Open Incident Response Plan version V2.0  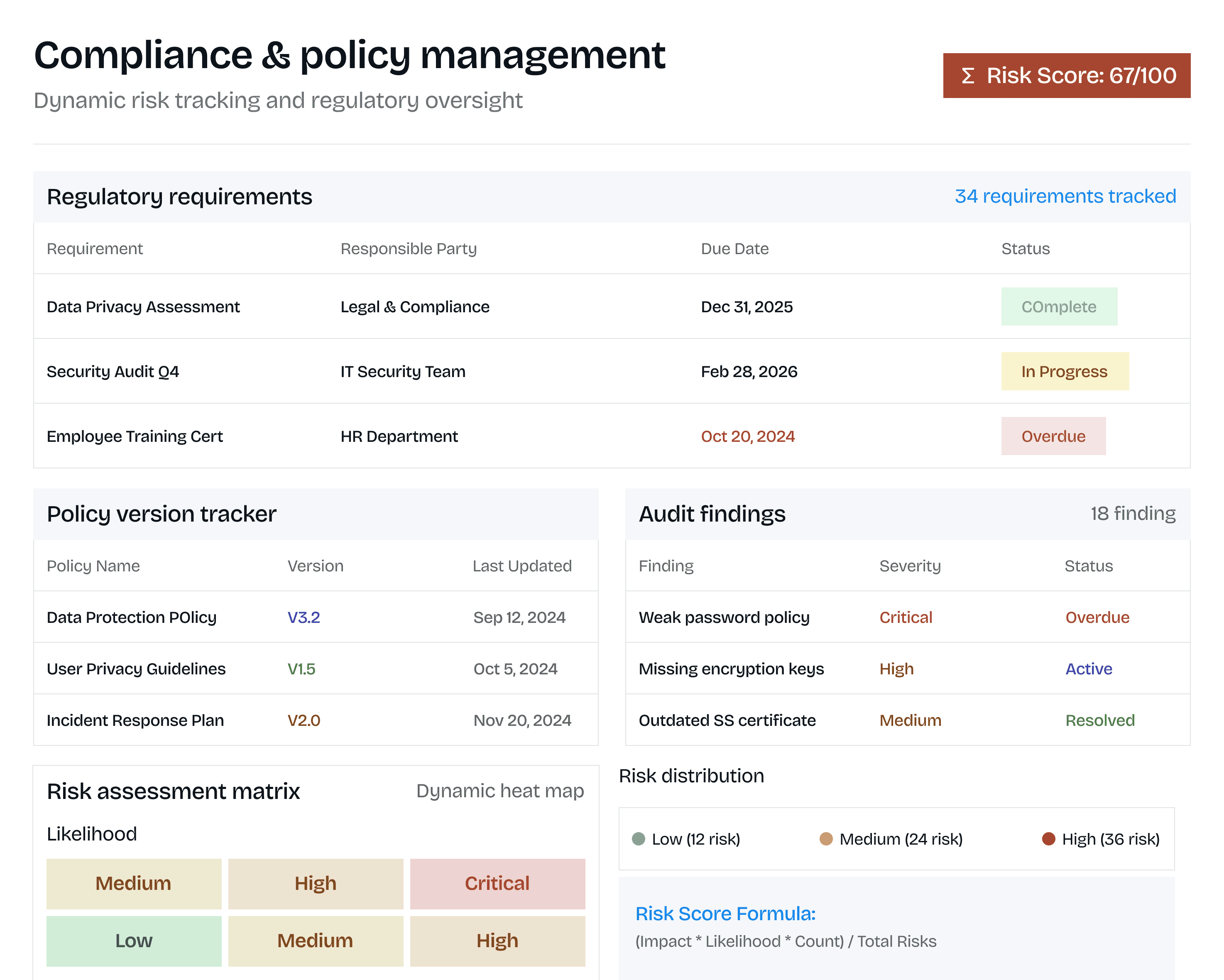tap(304, 720)
